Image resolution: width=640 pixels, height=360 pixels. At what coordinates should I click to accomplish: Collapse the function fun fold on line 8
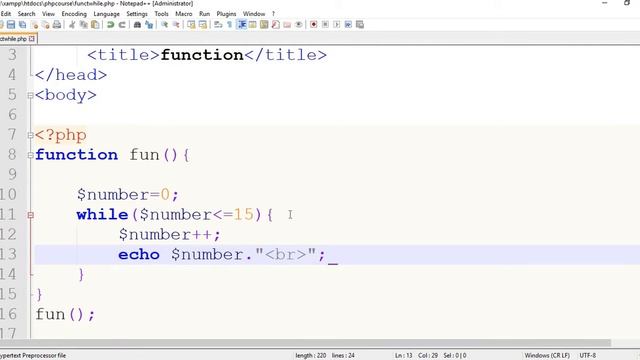tap(30, 155)
